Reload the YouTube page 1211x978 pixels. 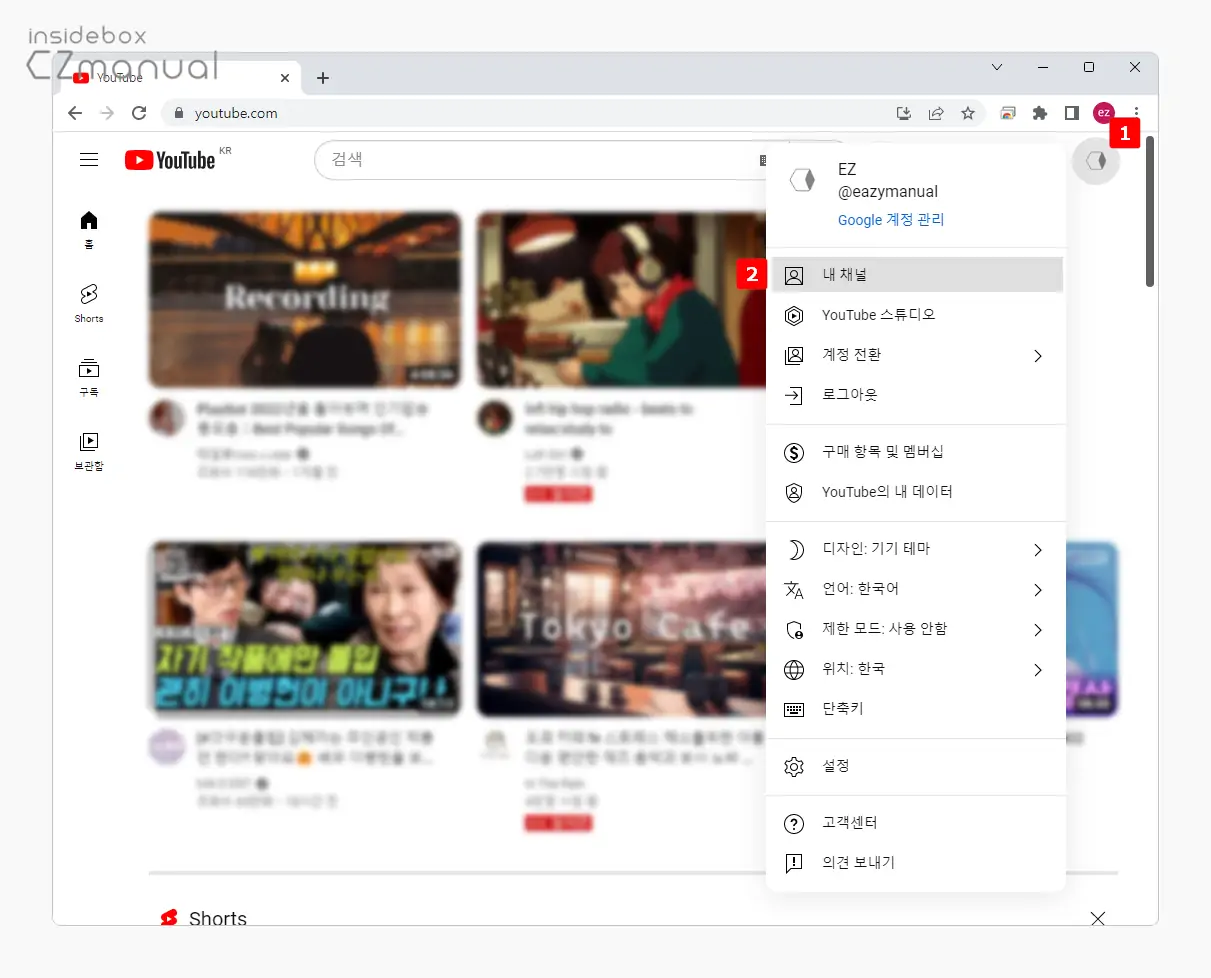139,113
